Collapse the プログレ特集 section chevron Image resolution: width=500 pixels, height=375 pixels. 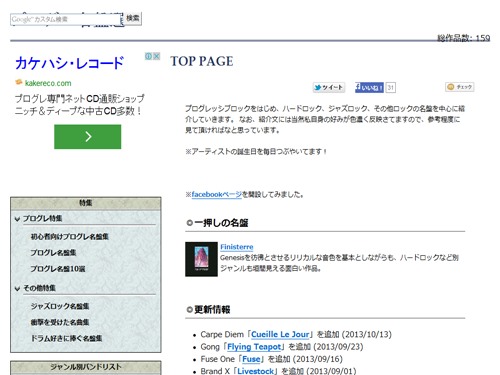pos(17,219)
